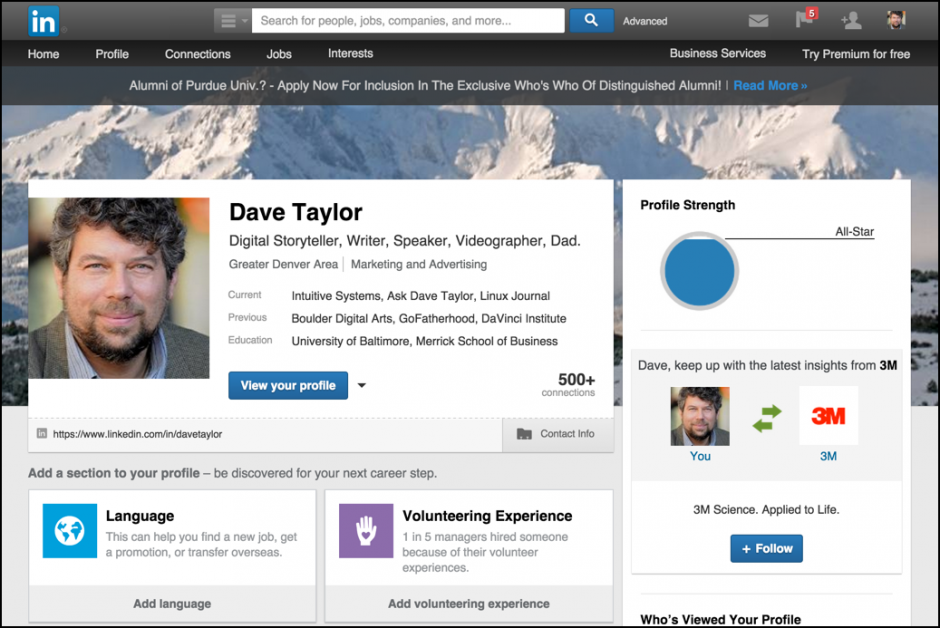Expand the arrow beside View your profile
Screen dimensions: 940x628
361,385
